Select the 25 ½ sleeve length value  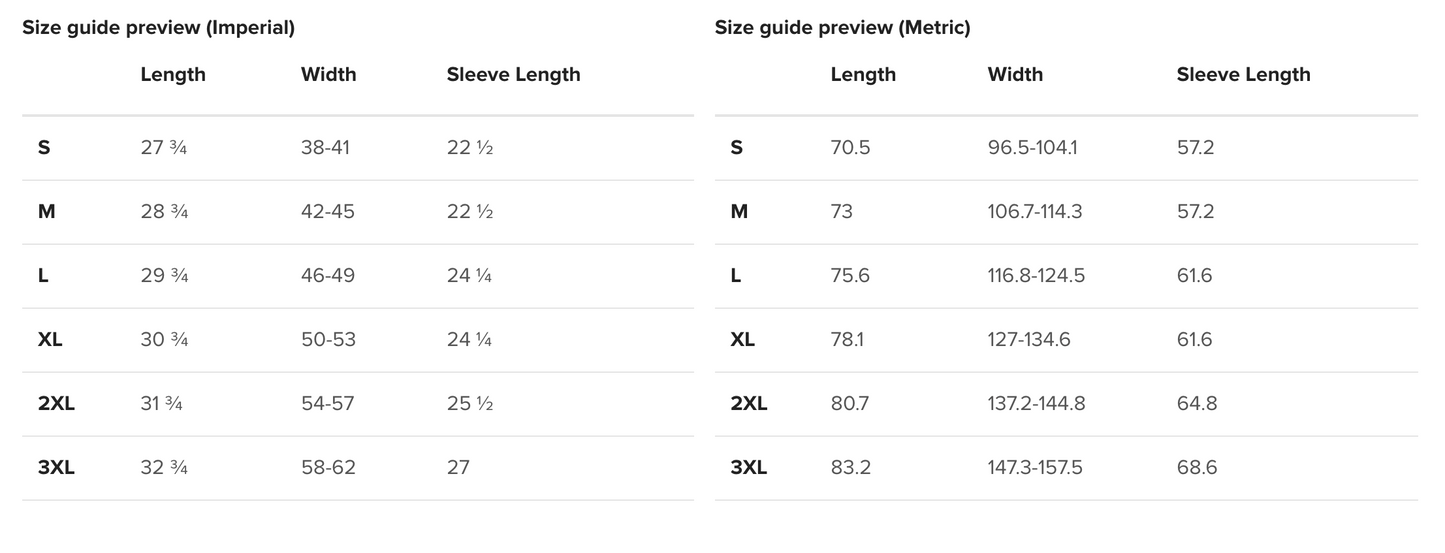470,404
